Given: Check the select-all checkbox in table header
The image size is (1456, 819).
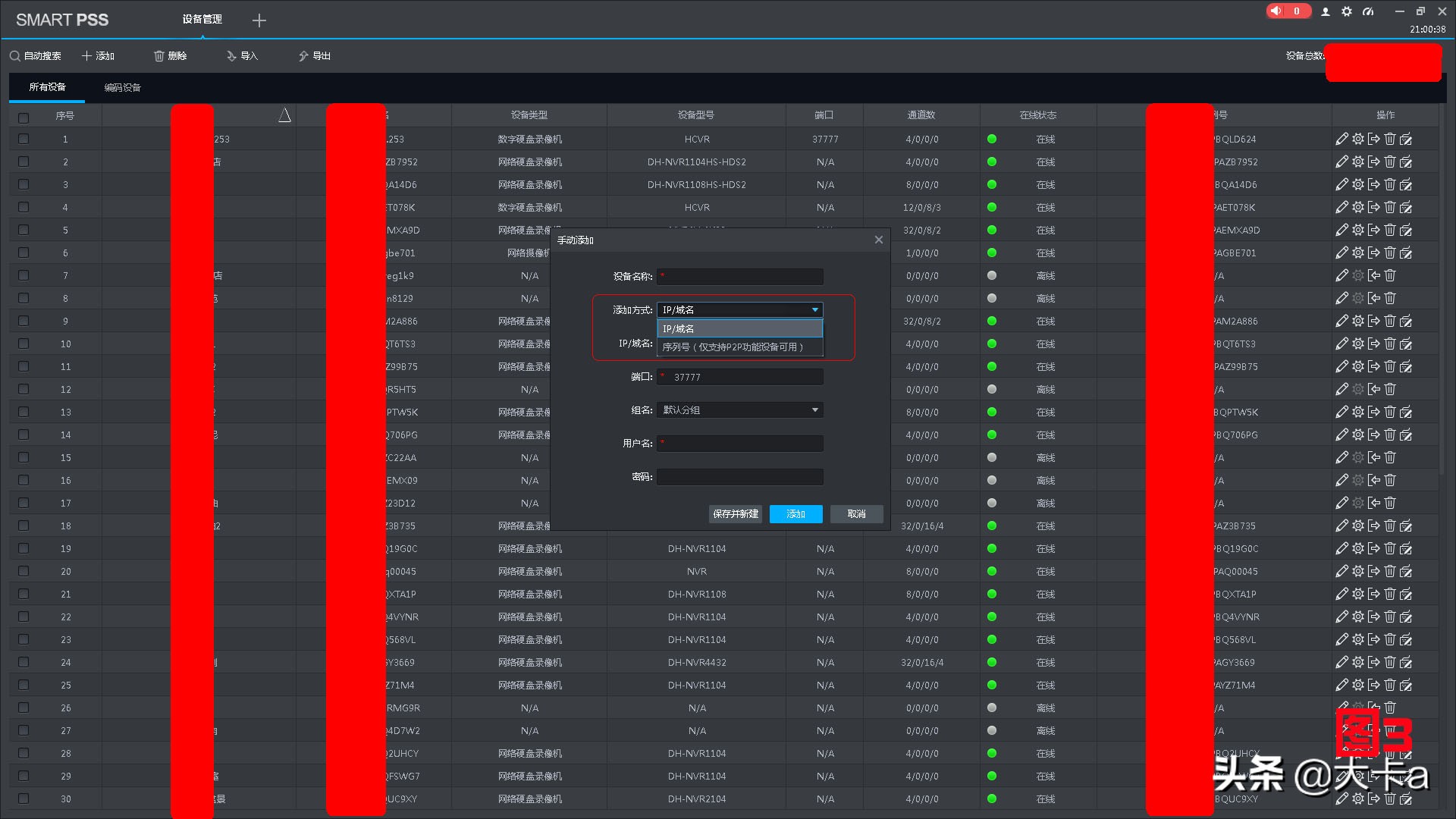Looking at the screenshot, I should pyautogui.click(x=24, y=118).
